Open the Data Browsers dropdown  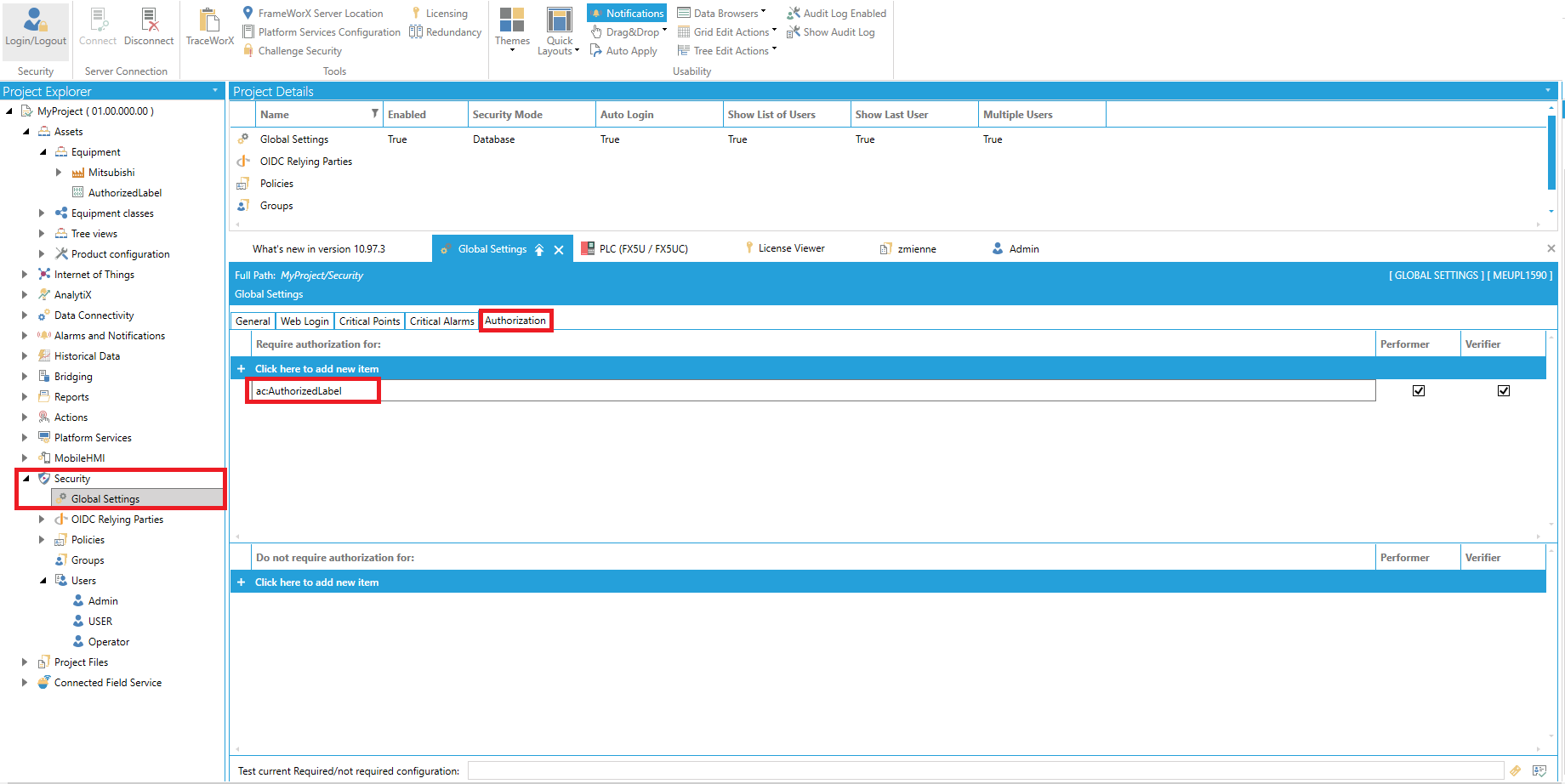pos(721,14)
